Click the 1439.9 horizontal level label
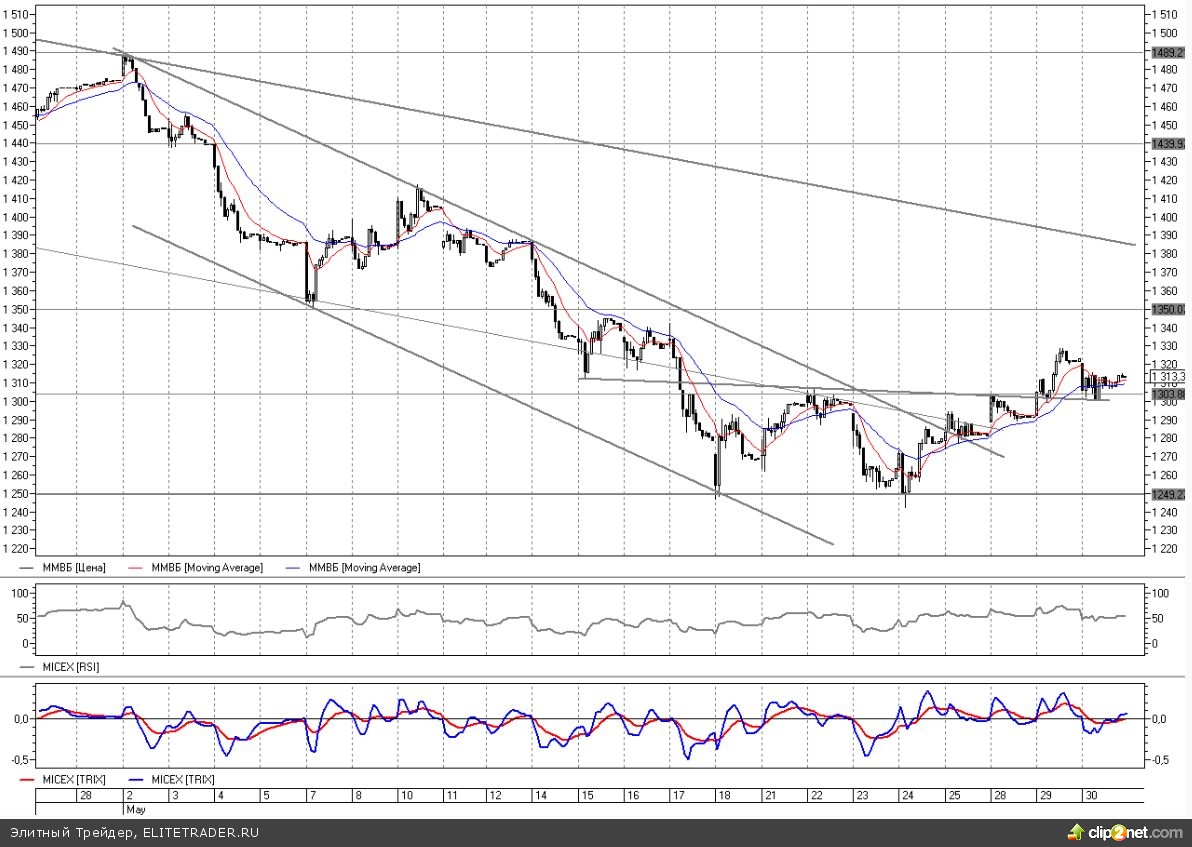1192x847 pixels. [1167, 144]
